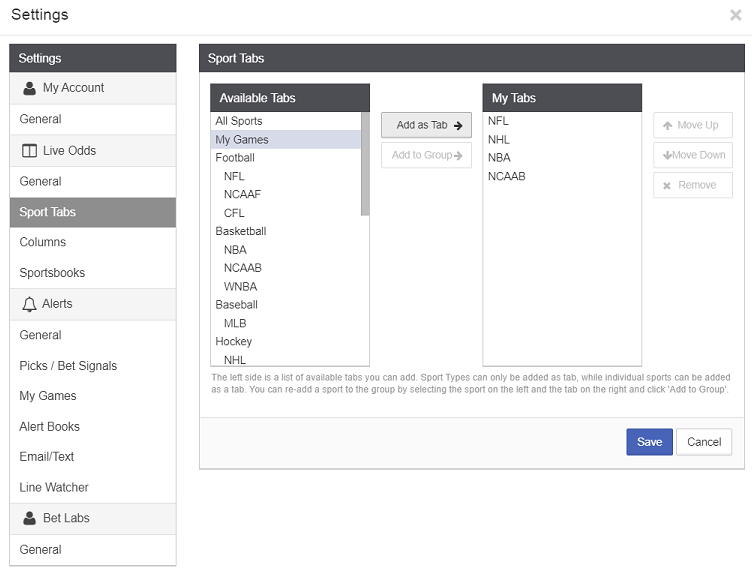This screenshot has width=752, height=570.
Task: Click the Move Up arrow button
Action: pyautogui.click(x=692, y=125)
